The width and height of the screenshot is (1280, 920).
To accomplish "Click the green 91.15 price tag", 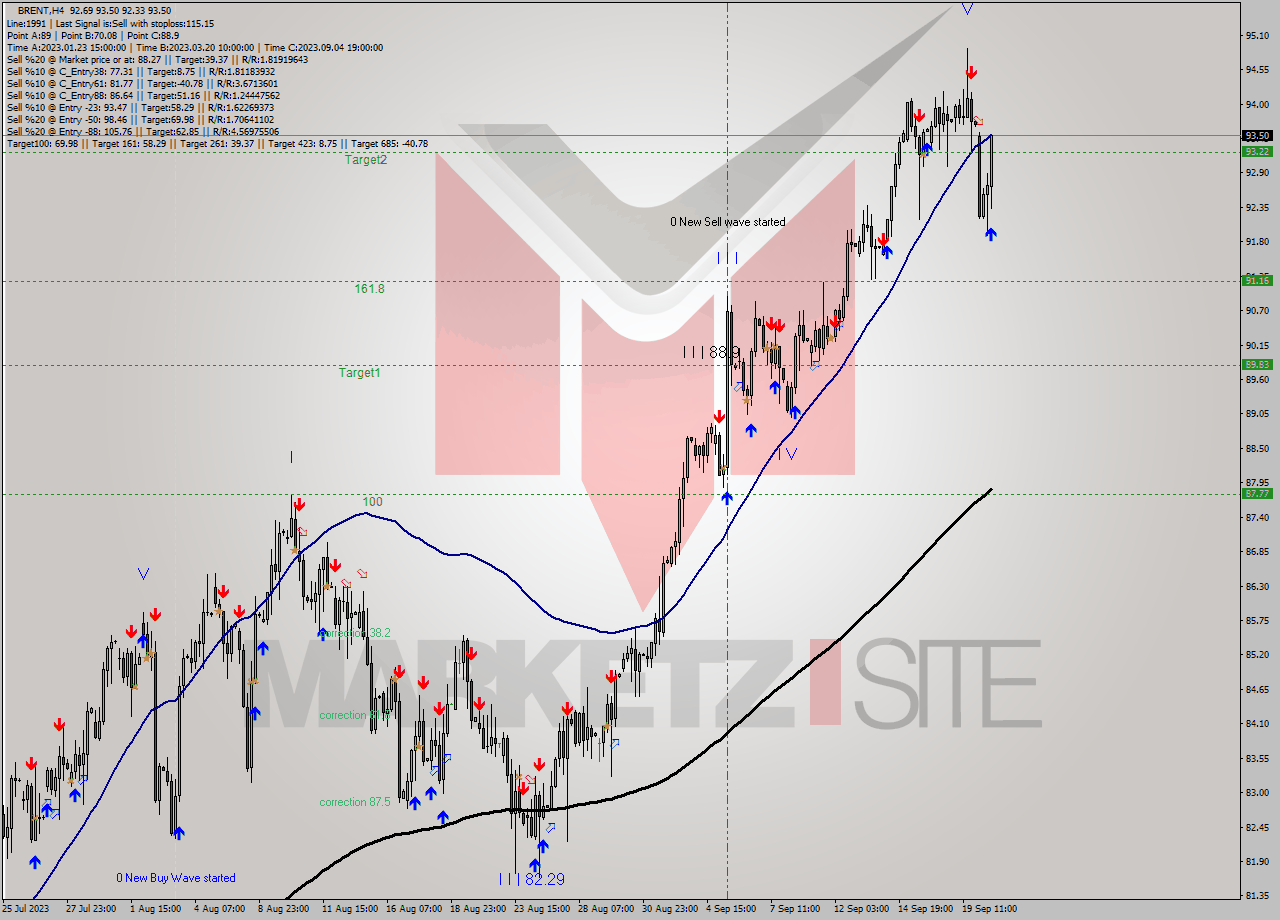I will tap(1257, 281).
